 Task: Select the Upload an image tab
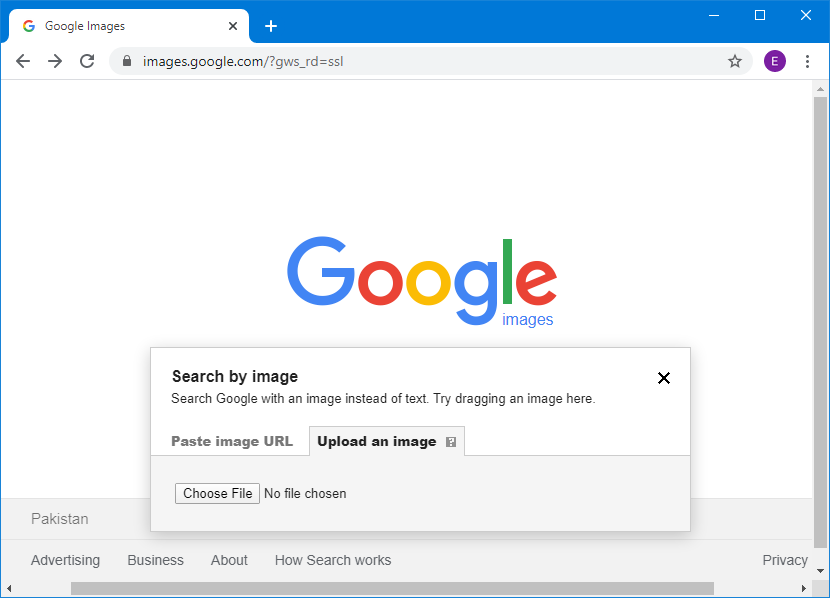(376, 441)
